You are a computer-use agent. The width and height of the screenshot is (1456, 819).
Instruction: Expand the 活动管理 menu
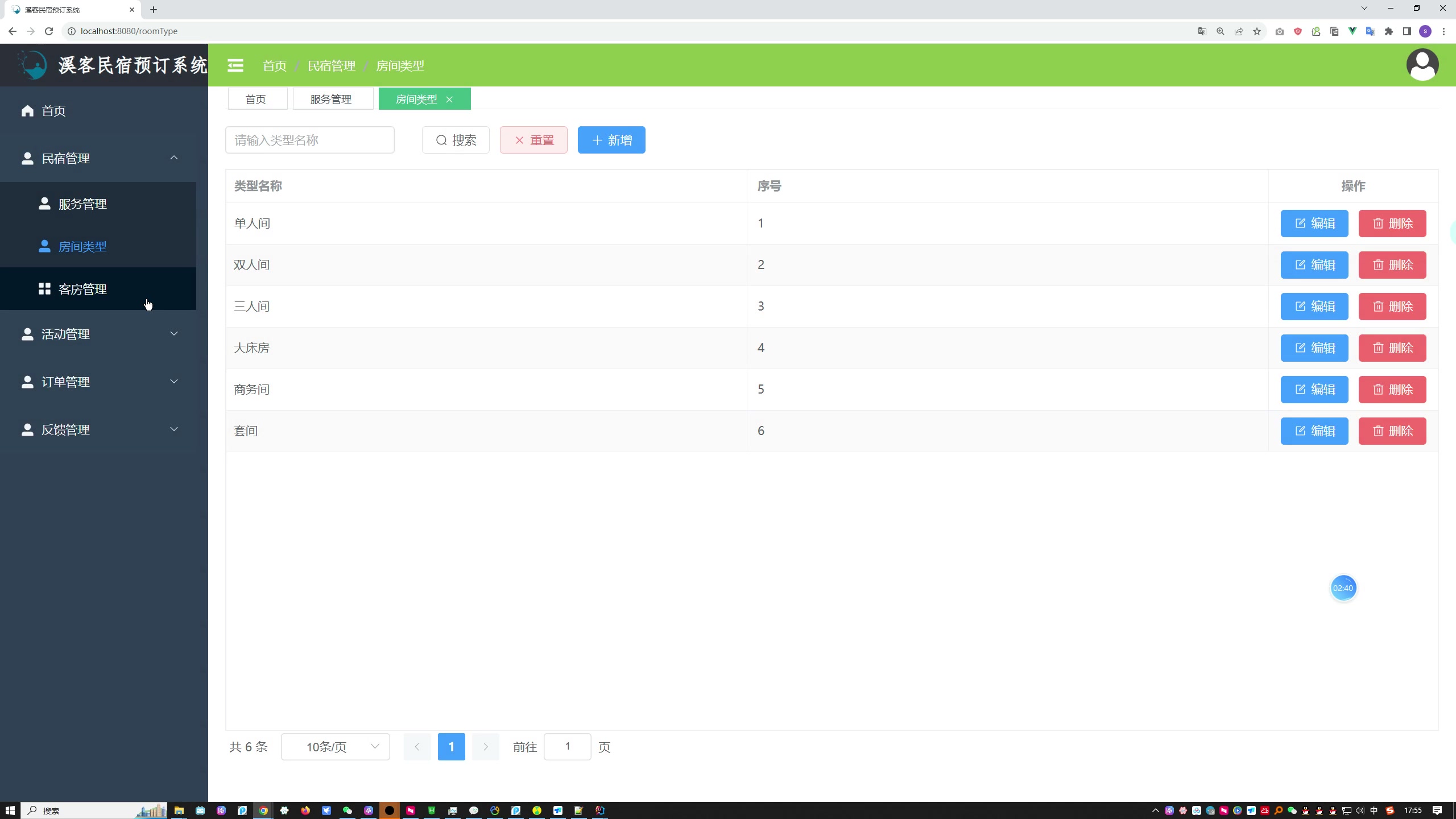pyautogui.click(x=98, y=334)
